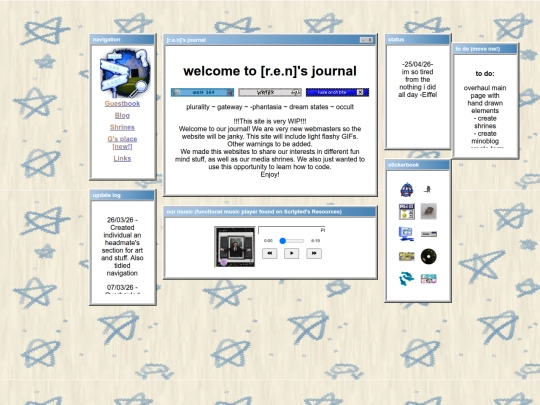Screen dimensions: 540x405
Task: Click the grey square rat sticker
Action: pos(428,211)
